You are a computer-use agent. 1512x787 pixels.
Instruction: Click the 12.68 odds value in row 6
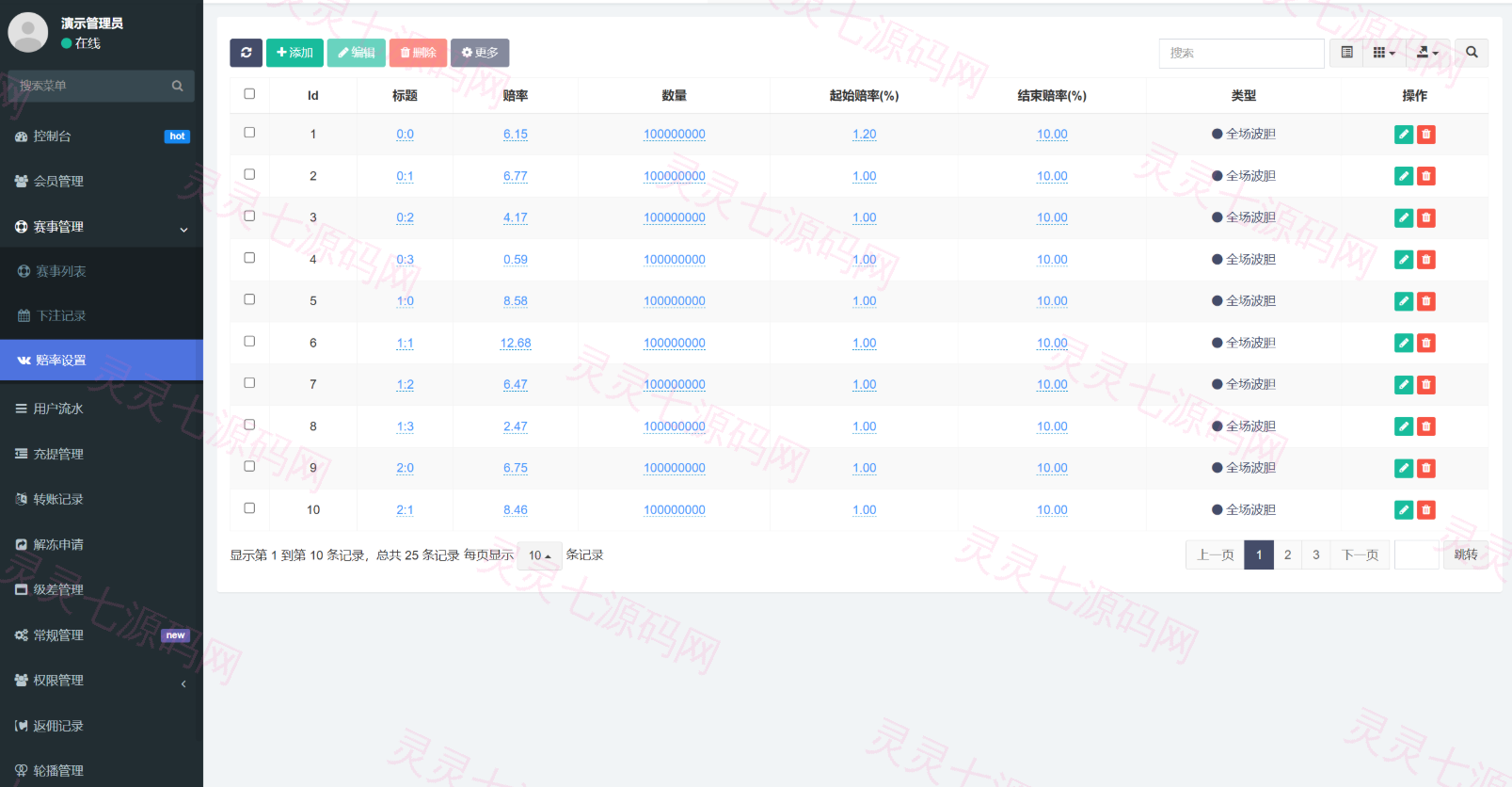(x=516, y=343)
